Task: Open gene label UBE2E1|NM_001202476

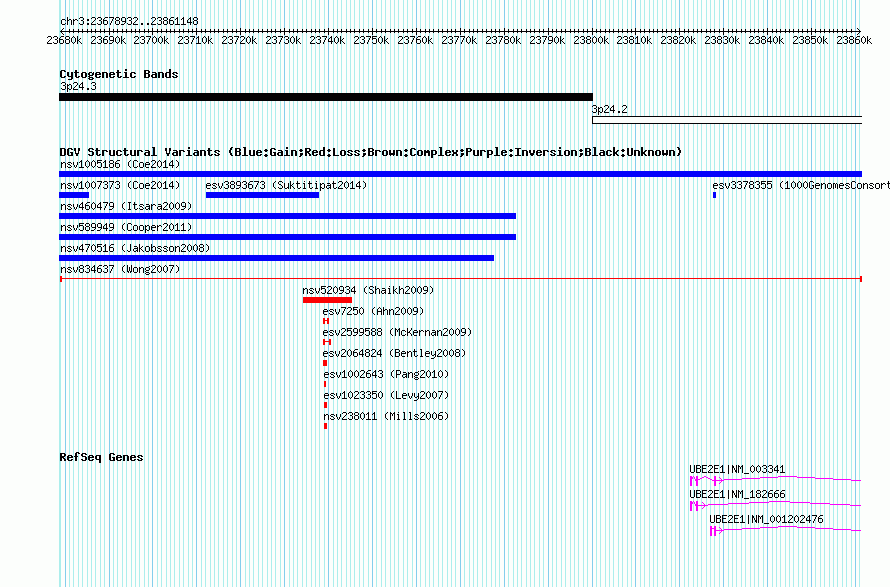Action: pos(766,520)
